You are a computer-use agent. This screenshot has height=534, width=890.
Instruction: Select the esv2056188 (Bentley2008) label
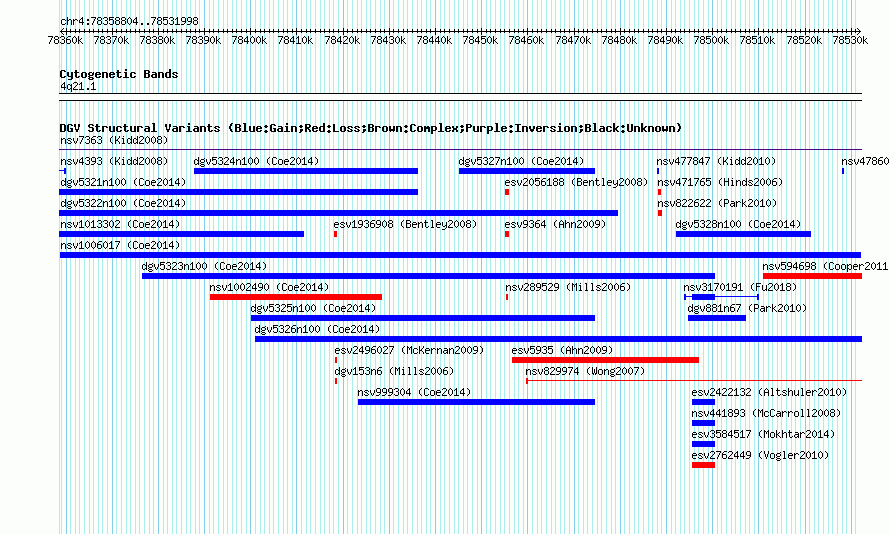tap(576, 182)
